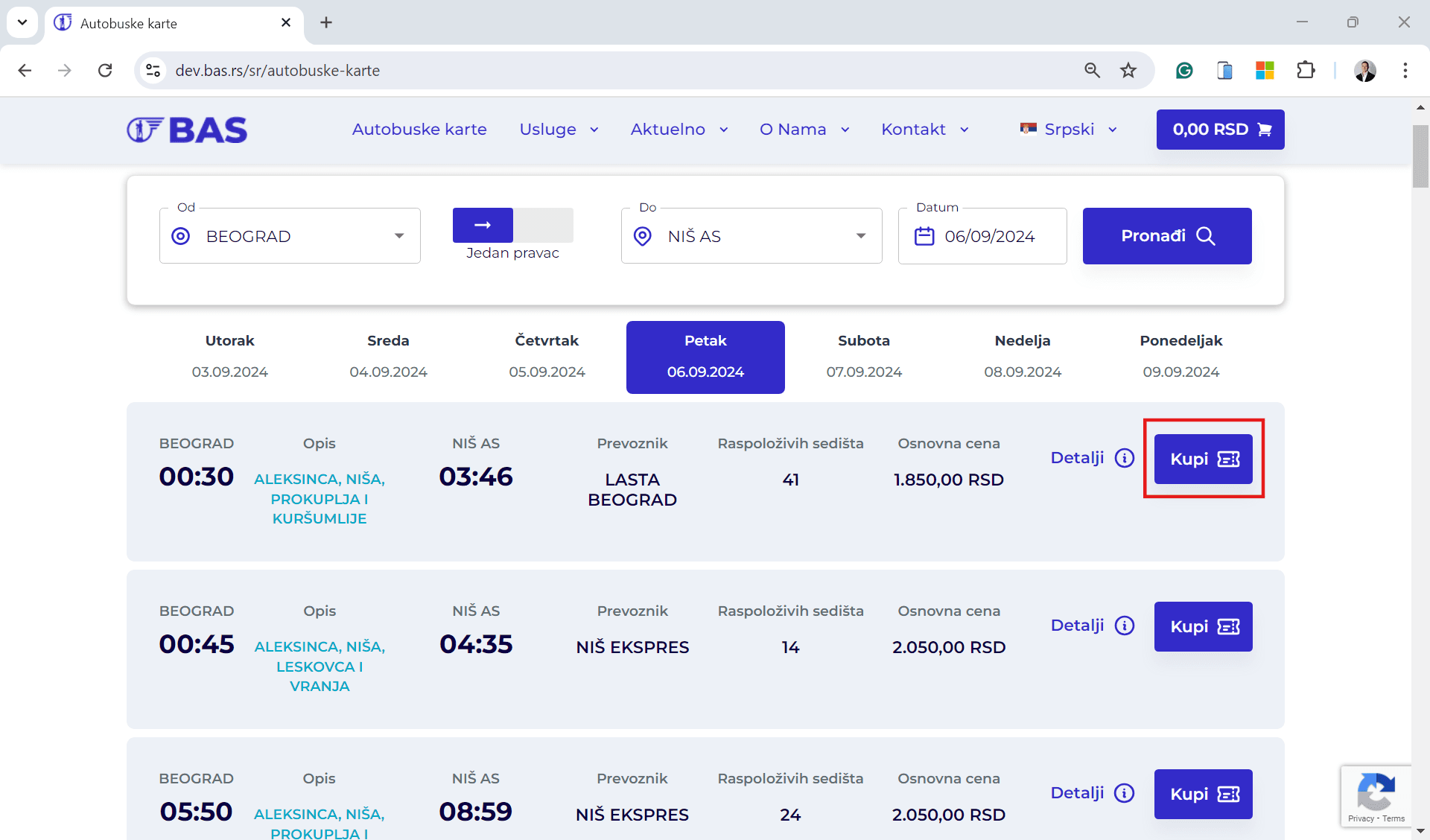Click the available seats value 41

pyautogui.click(x=791, y=480)
